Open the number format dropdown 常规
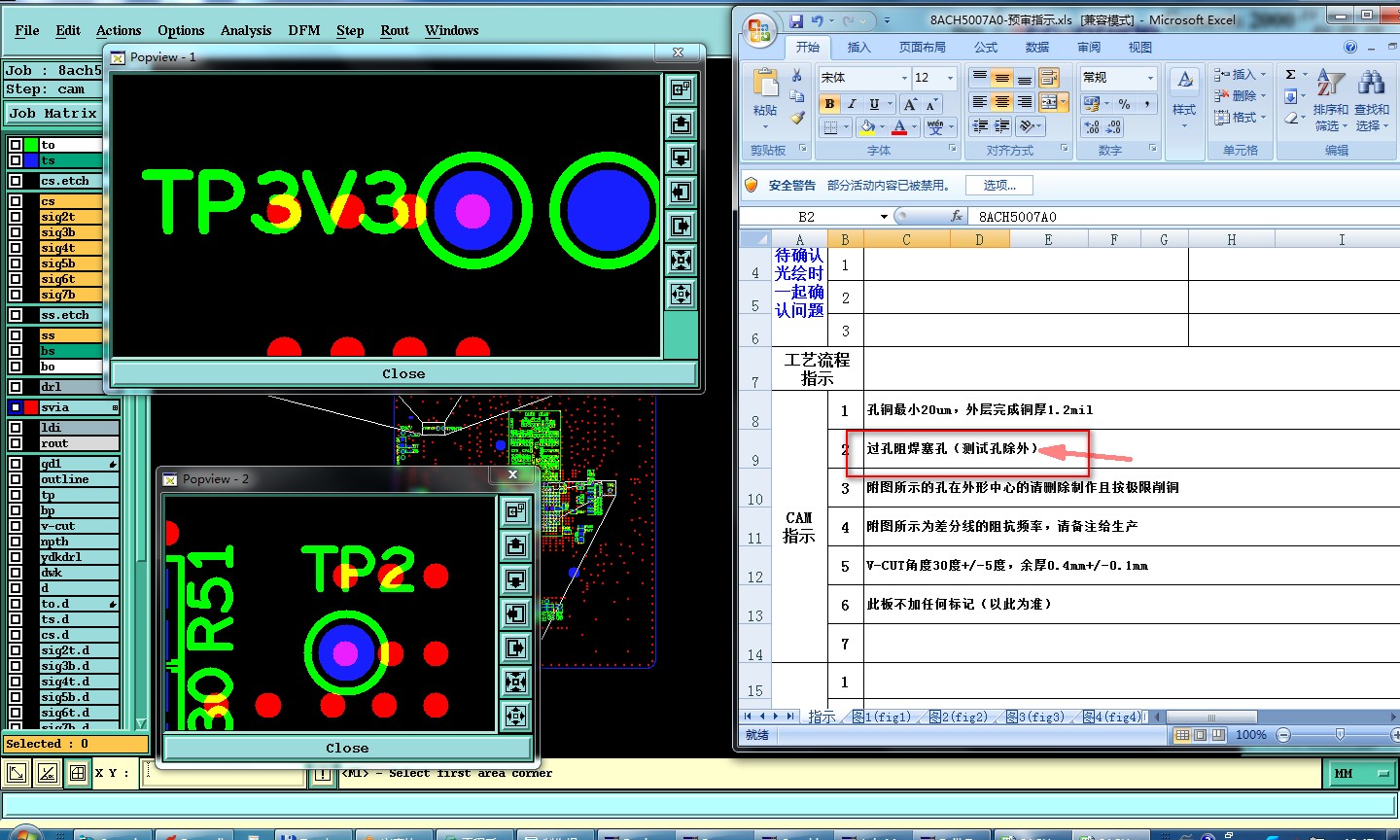 coord(1151,78)
